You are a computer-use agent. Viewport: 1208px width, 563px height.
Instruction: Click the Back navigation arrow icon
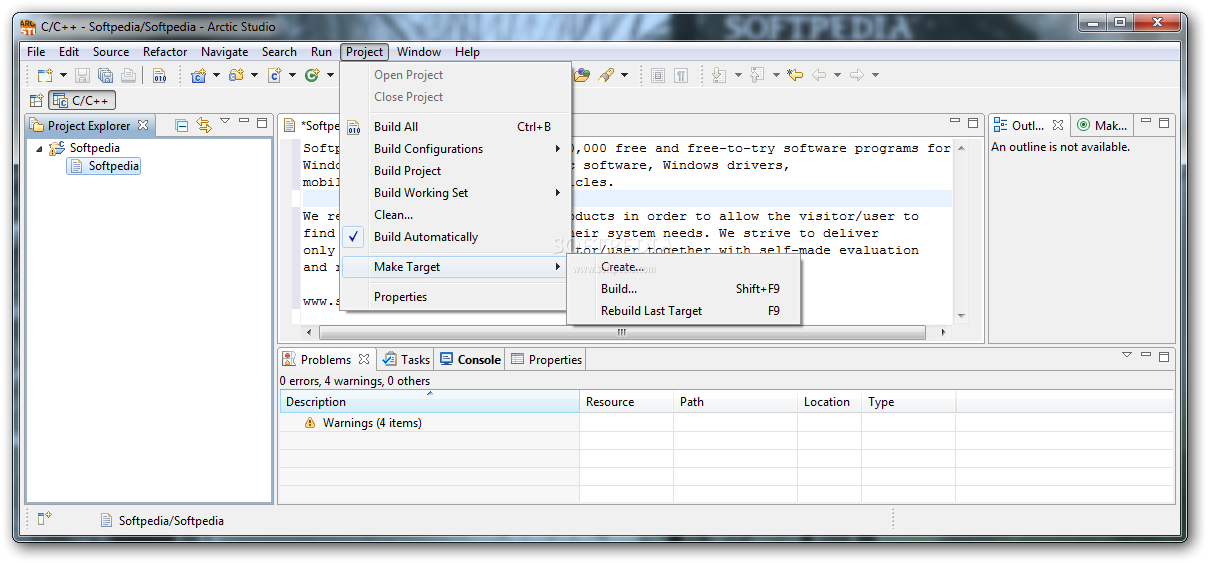coord(819,75)
